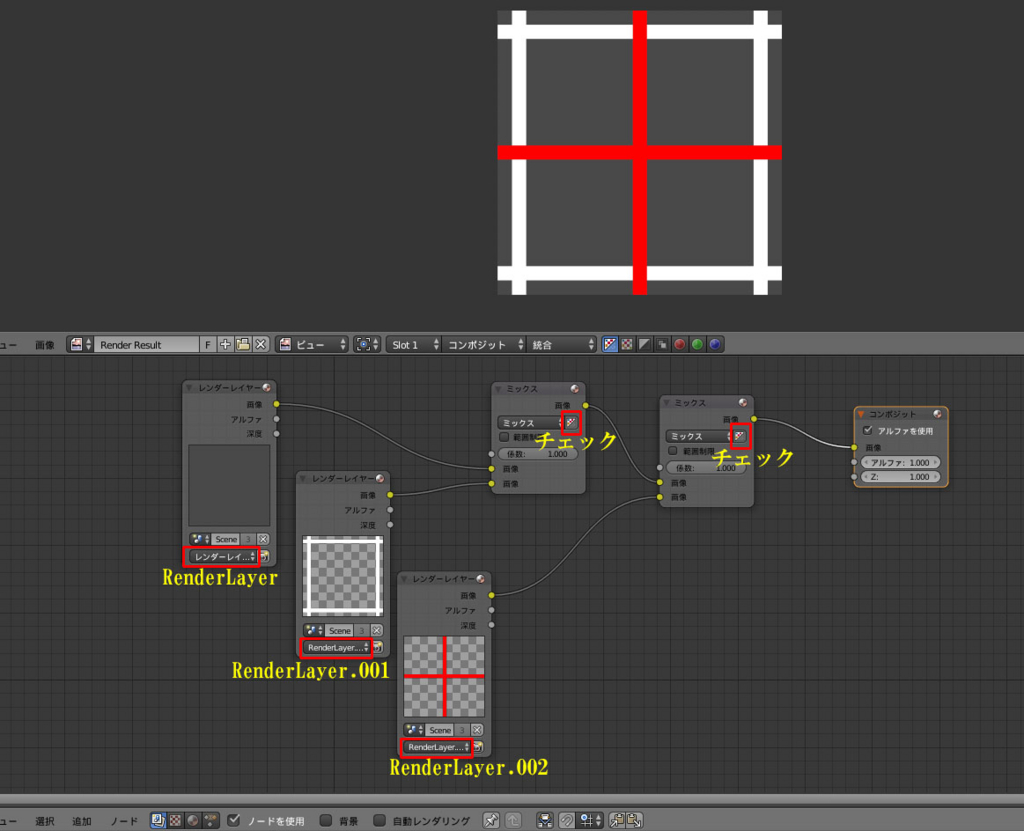Browse scene icon on first レンダーレイヤー node
1024x831 pixels.
(x=199, y=539)
